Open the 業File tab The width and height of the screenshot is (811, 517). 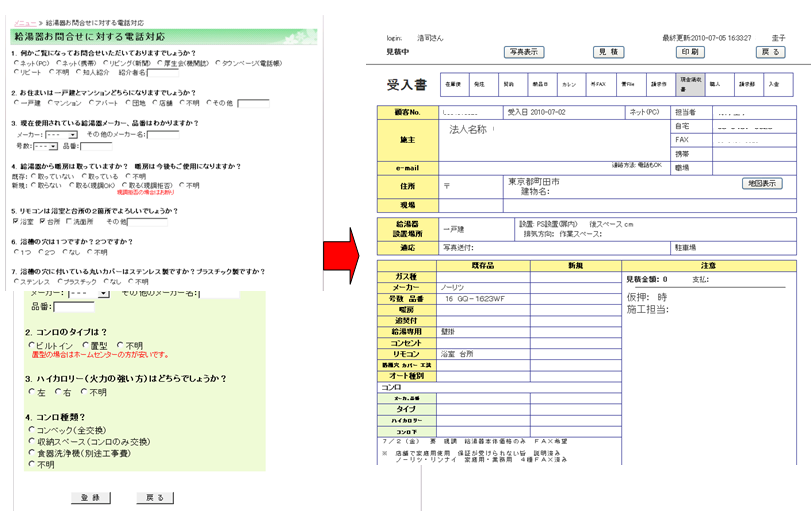631,84
